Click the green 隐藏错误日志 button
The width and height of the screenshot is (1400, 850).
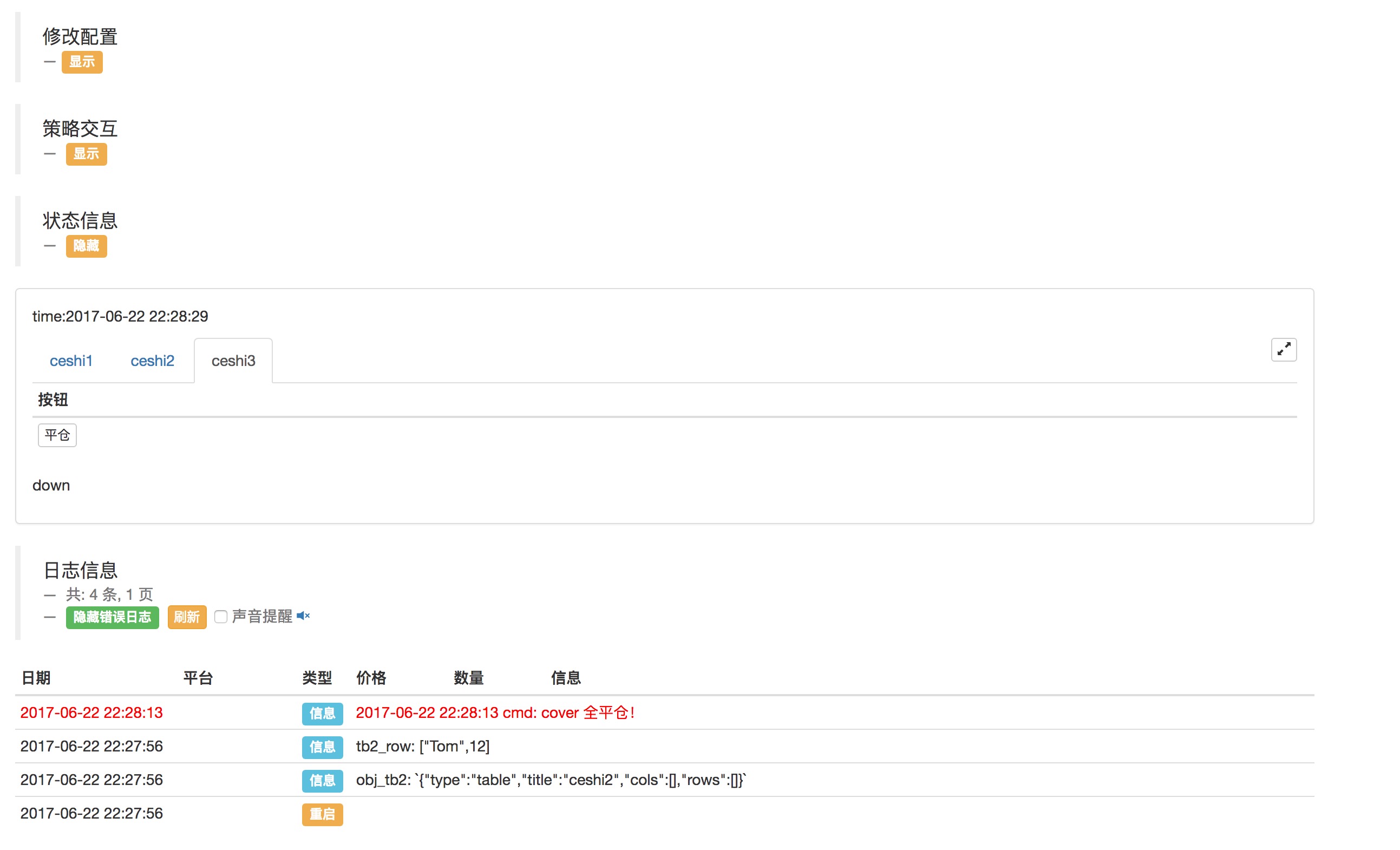point(112,617)
